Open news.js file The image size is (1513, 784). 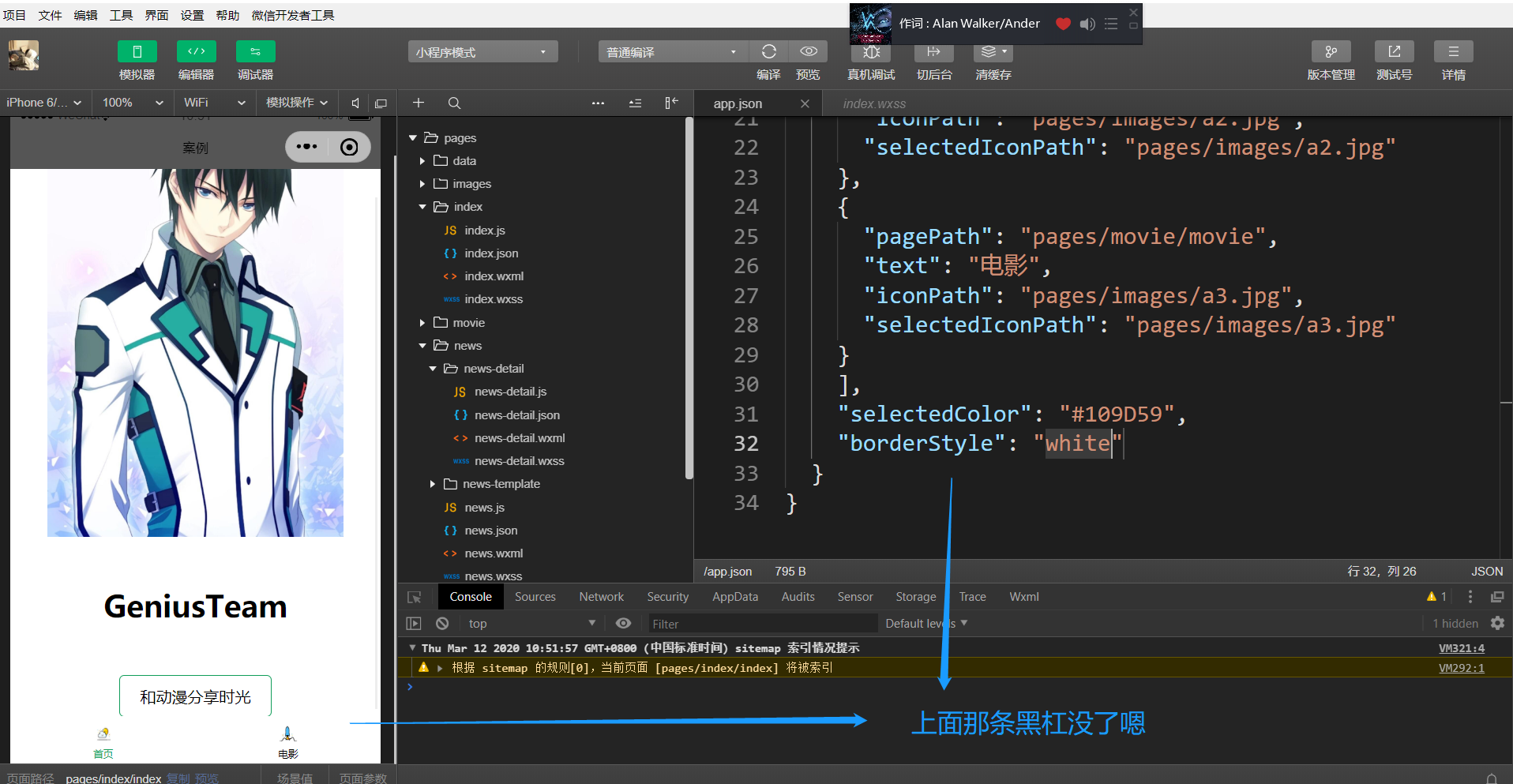click(484, 508)
